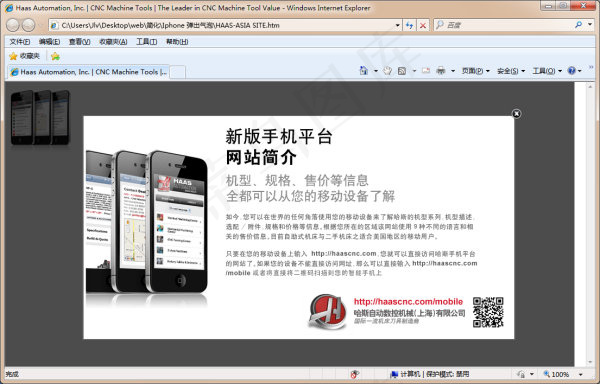Click the popup blocker status bar icon
This screenshot has height=384, width=600.
354,374
